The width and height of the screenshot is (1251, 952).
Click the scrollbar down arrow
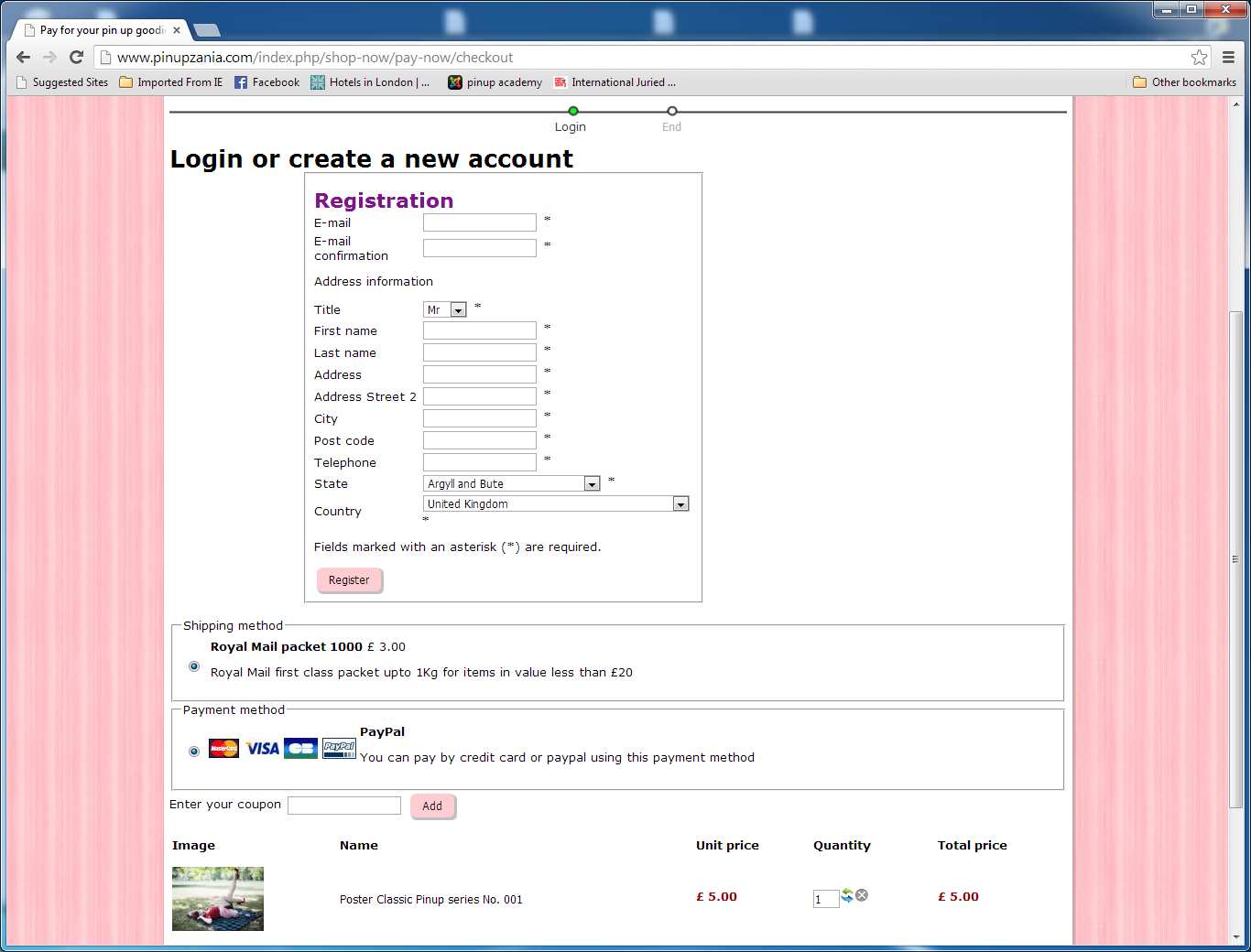click(1236, 937)
